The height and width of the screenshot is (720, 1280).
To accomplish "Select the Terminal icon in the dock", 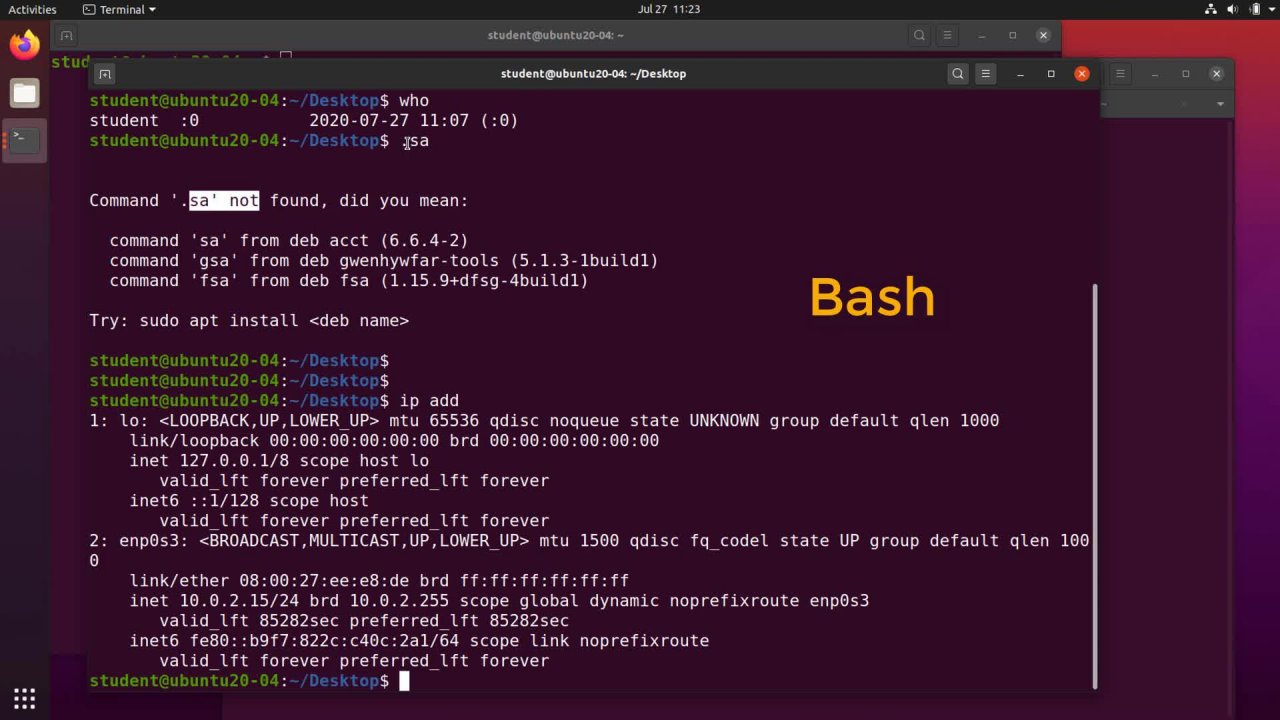I will point(24,140).
